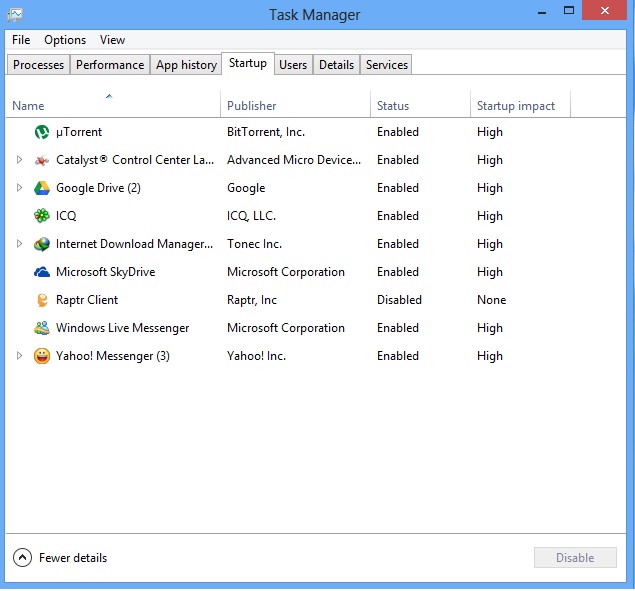Sort by the Status column header

420,104
